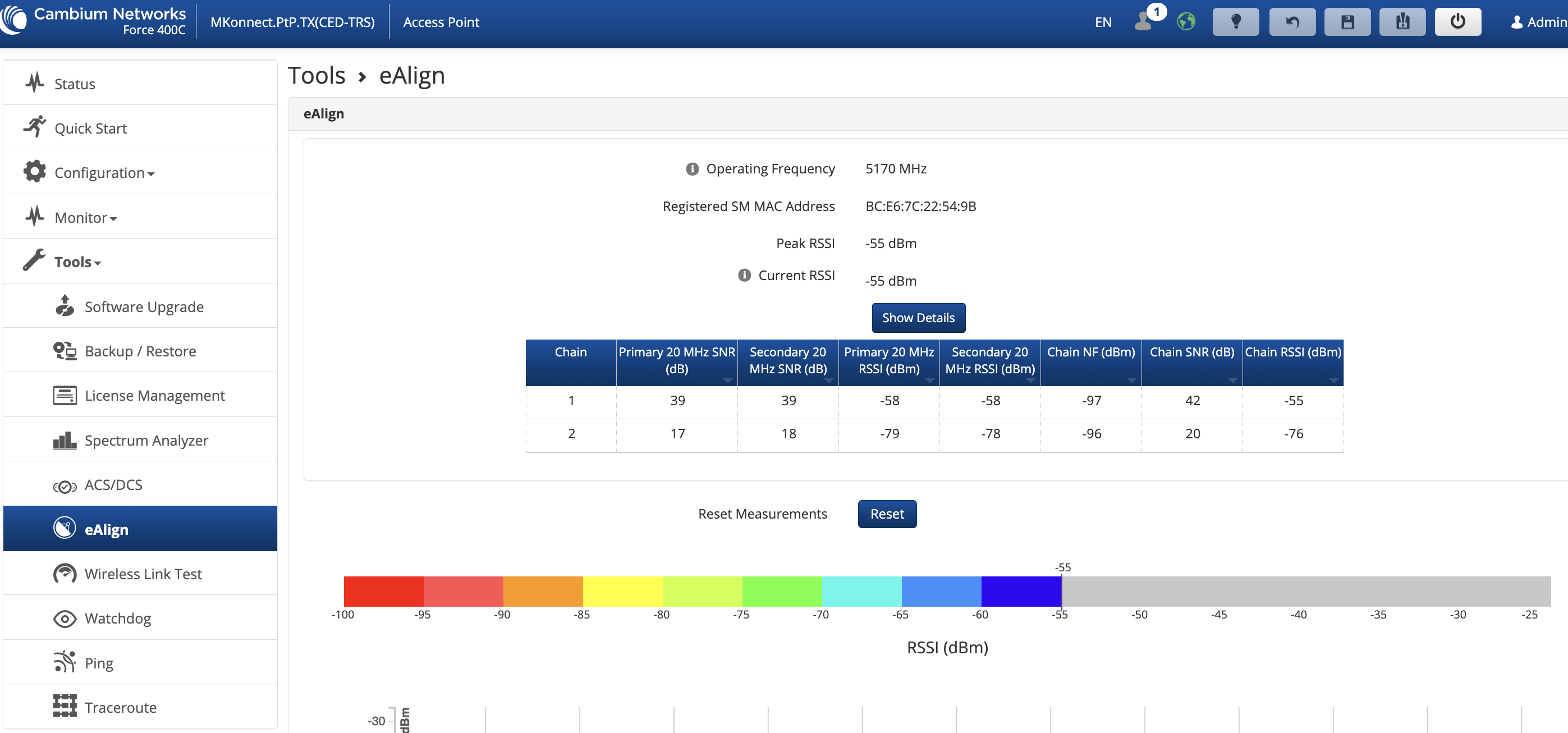Click the Operating Frequency info icon

tap(692, 168)
